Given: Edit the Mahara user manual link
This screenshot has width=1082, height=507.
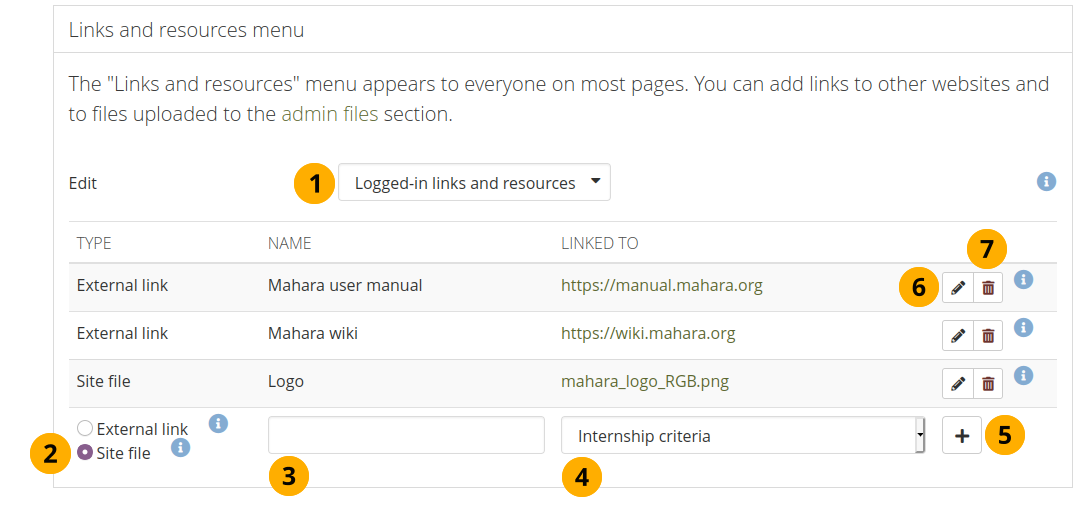Looking at the screenshot, I should (958, 287).
